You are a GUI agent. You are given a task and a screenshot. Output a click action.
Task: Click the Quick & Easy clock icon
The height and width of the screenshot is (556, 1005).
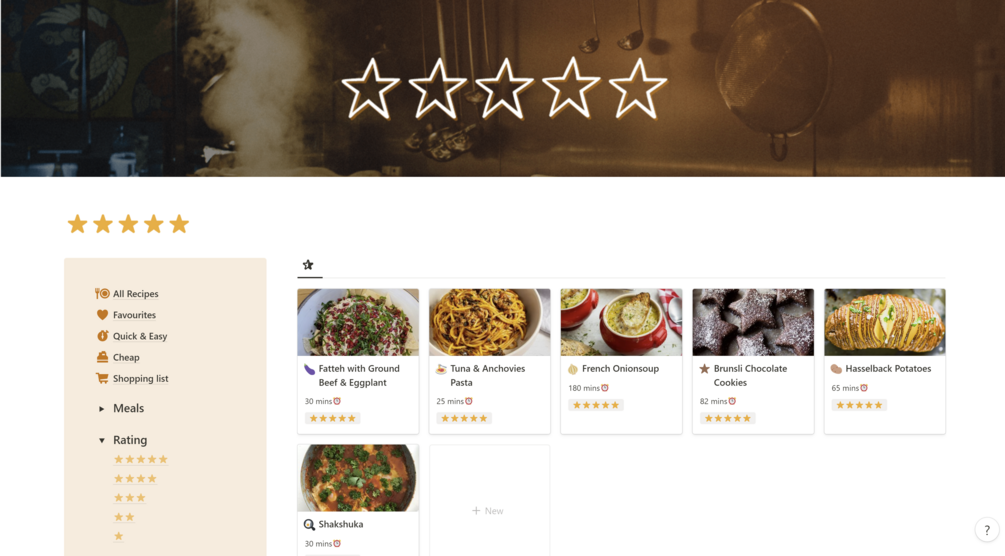(102, 336)
